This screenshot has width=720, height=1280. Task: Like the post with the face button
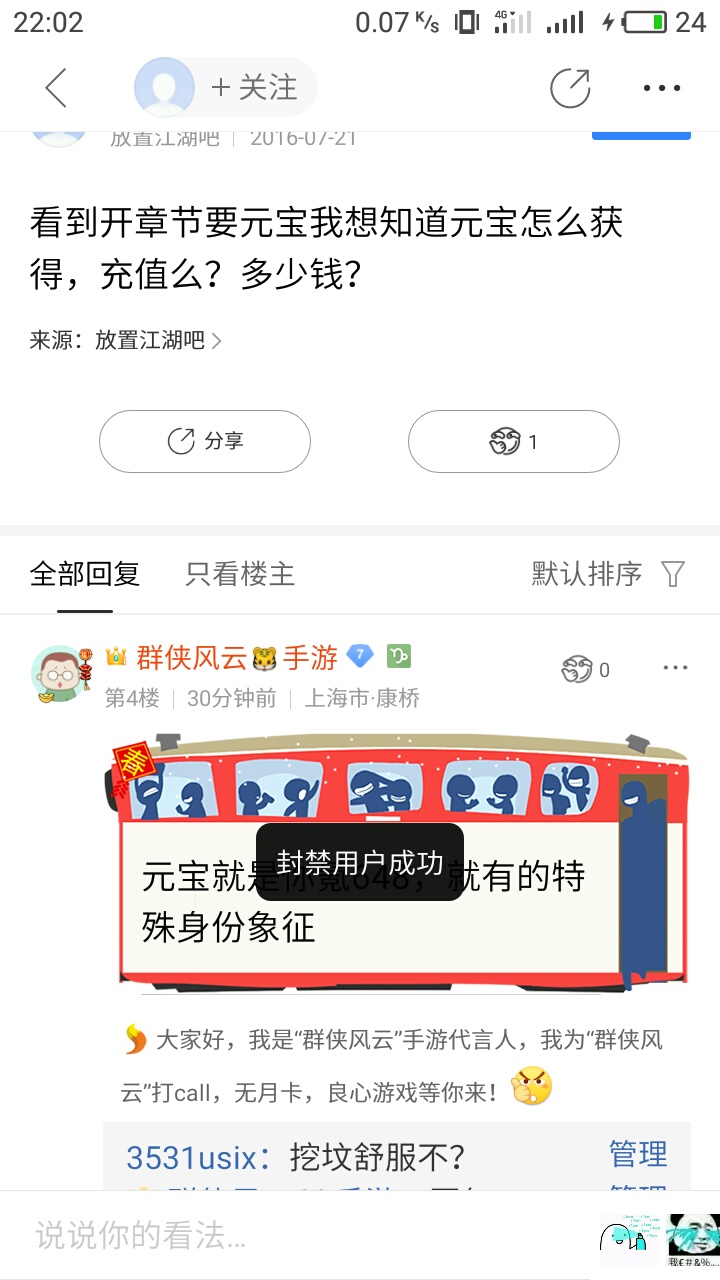click(514, 441)
